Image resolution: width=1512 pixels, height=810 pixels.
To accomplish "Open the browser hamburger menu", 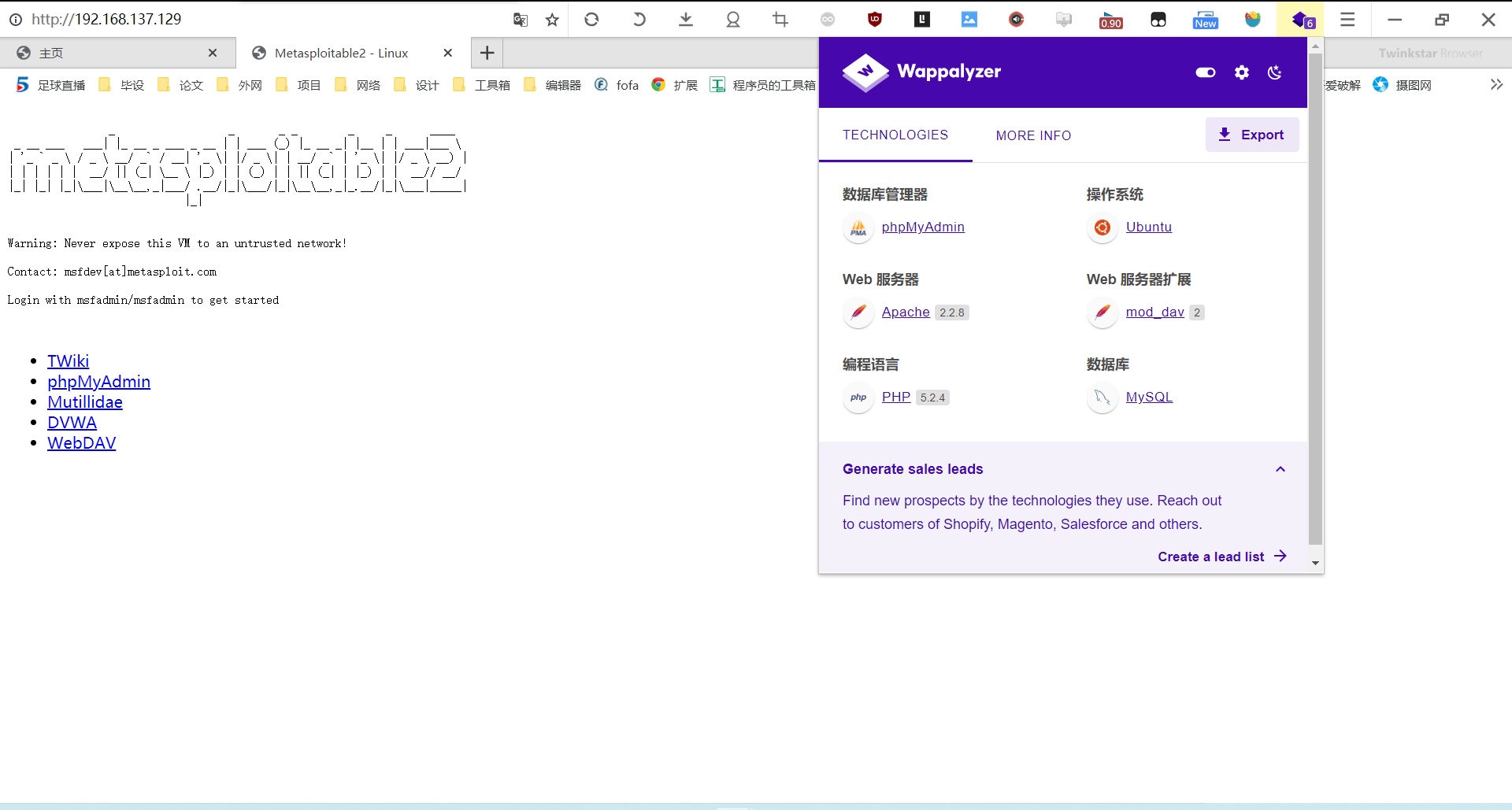I will 1347,20.
